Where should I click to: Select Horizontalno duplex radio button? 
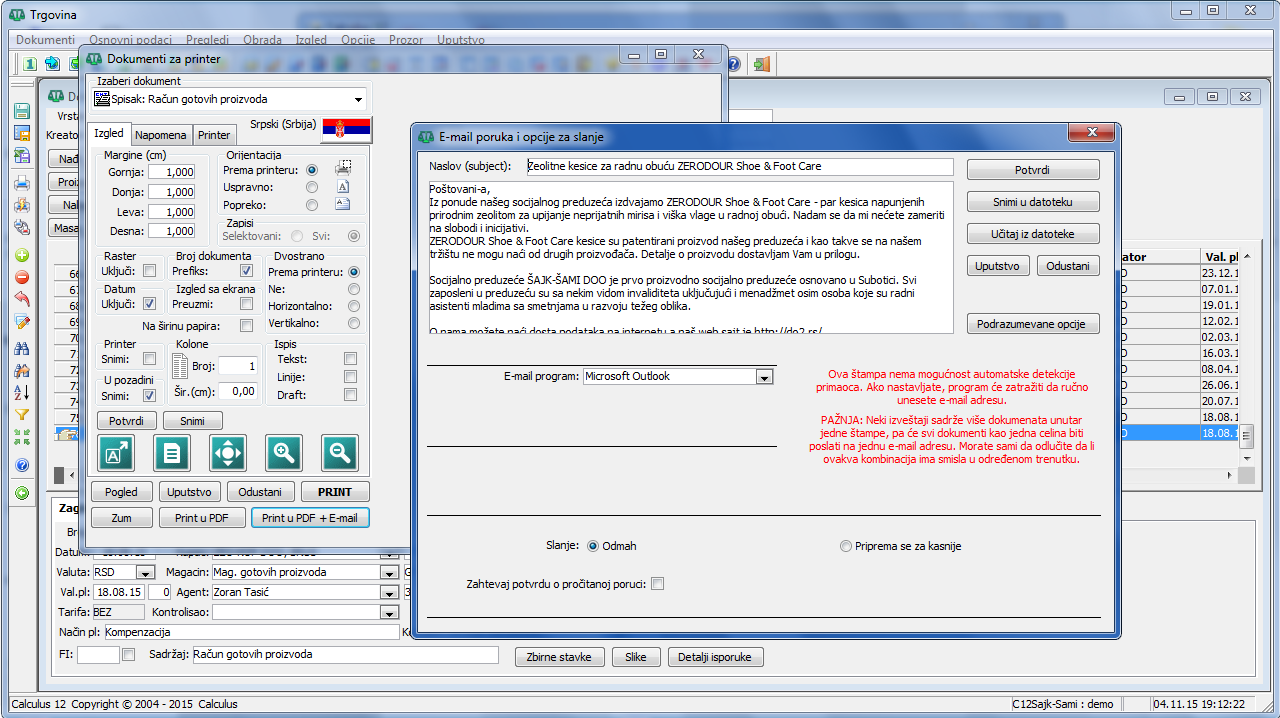(x=353, y=306)
